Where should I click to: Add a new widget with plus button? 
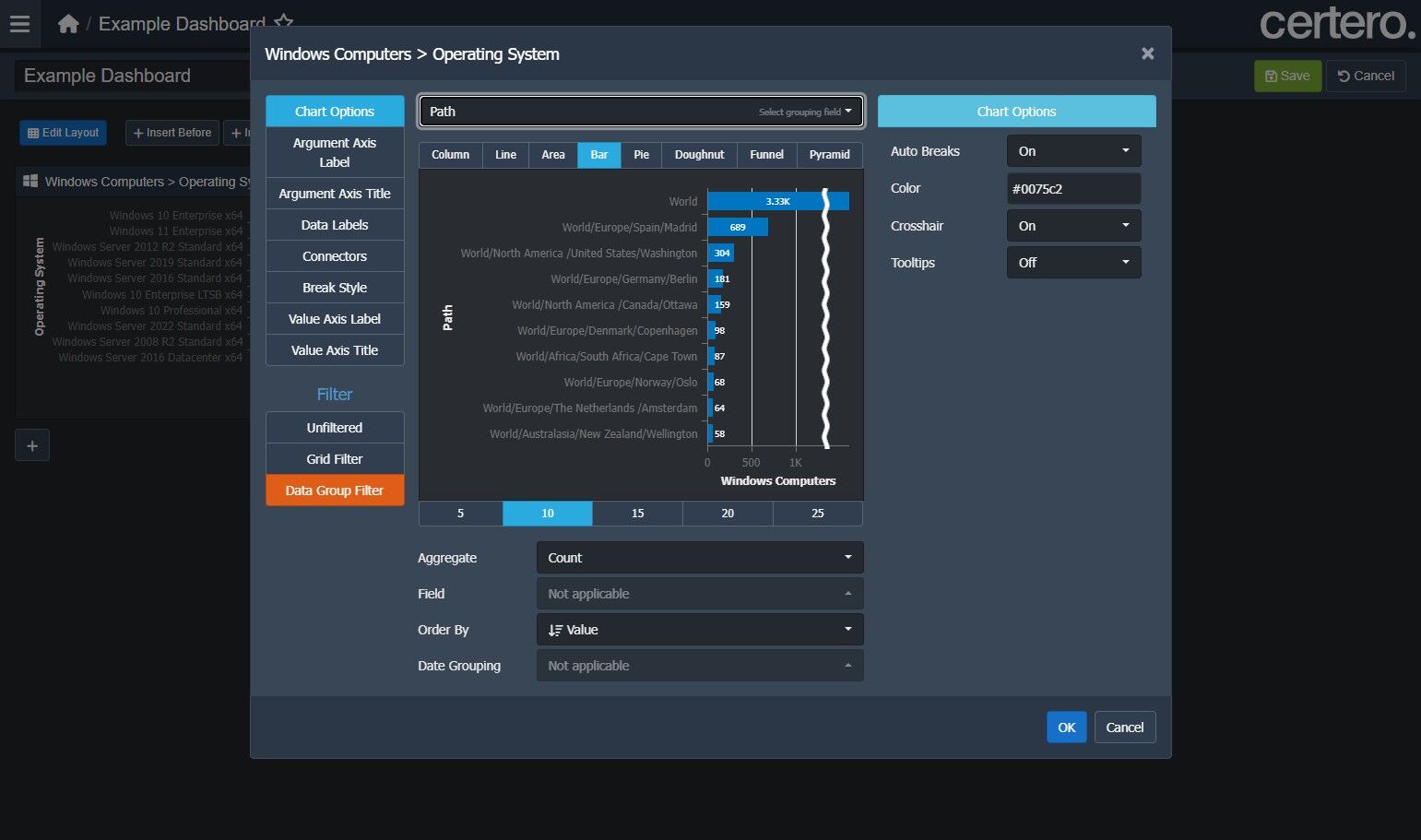32,446
